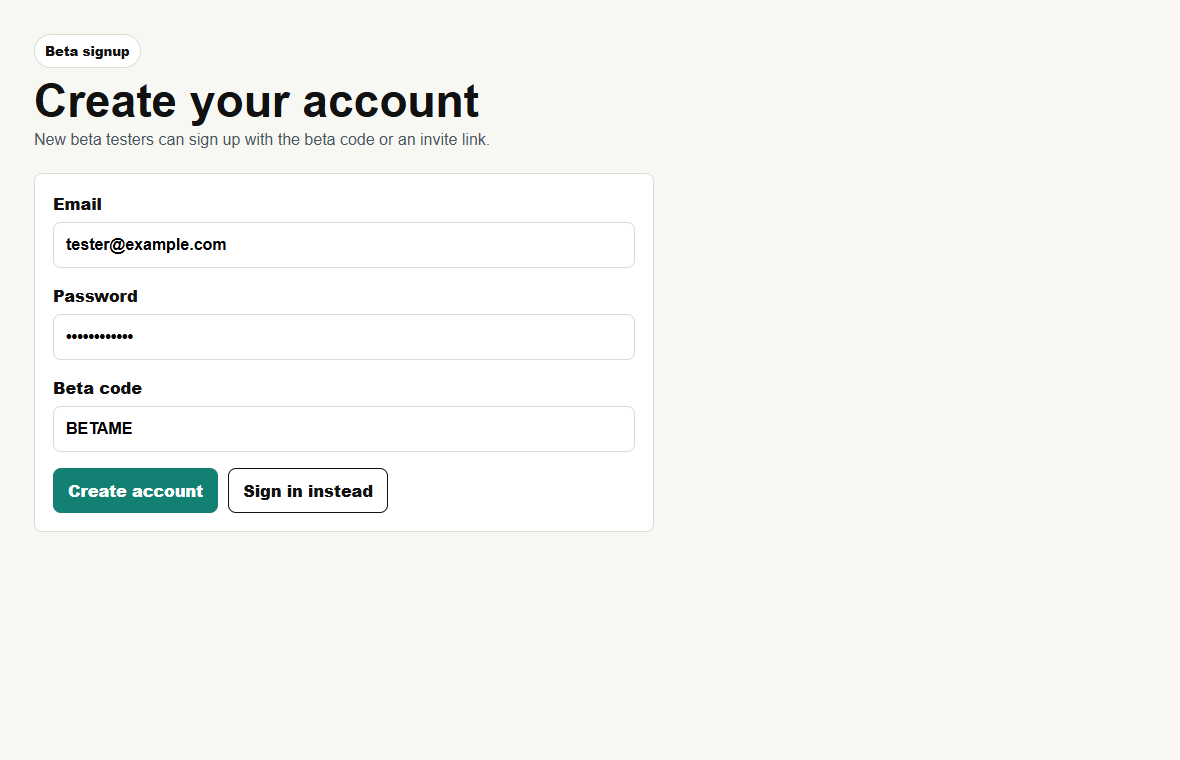The height and width of the screenshot is (760, 1180).
Task: Choose Sign in instead
Action: click(308, 491)
